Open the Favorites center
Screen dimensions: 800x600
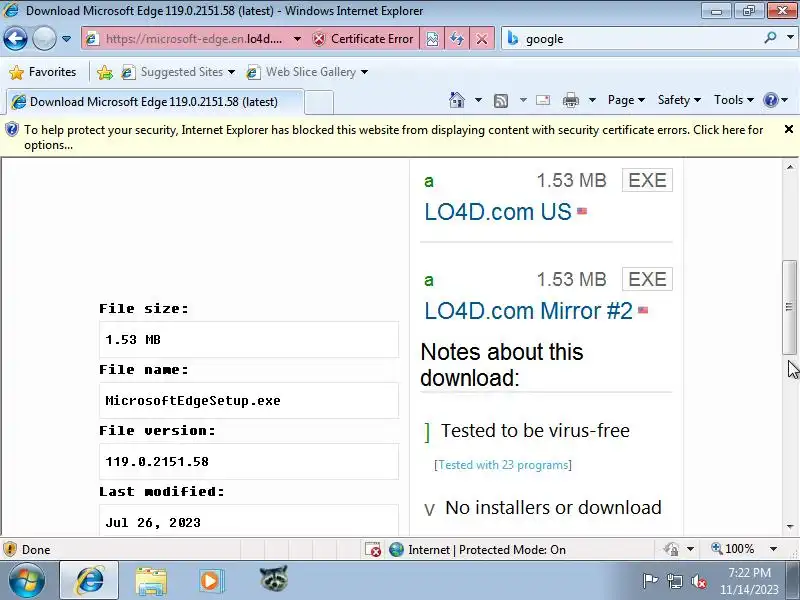pyautogui.click(x=43, y=72)
